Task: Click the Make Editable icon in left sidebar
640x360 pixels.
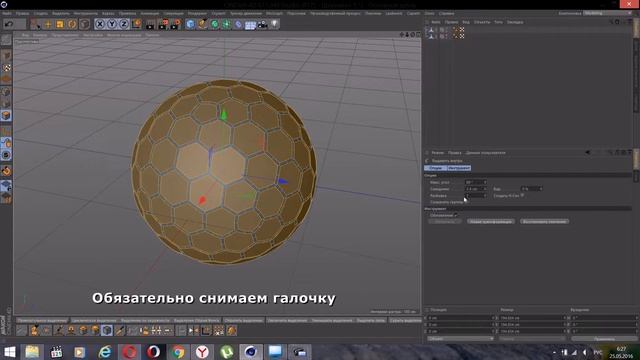Action: click(6, 40)
